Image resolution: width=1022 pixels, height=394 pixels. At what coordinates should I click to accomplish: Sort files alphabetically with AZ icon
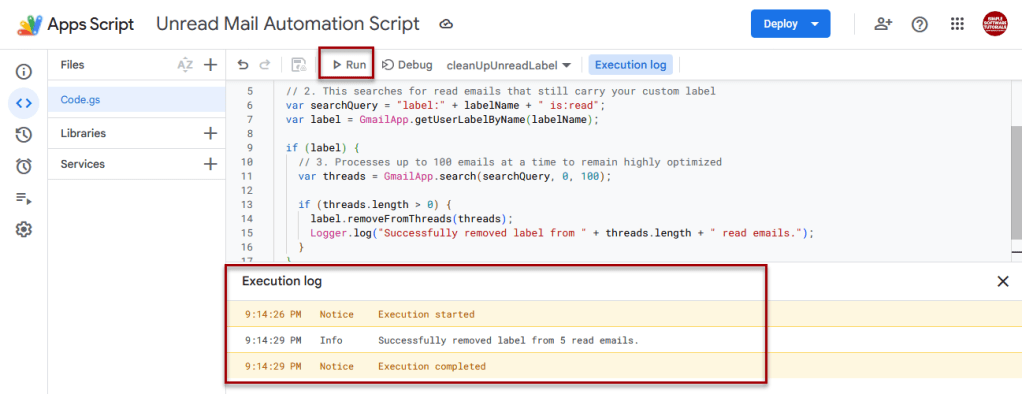(x=185, y=65)
